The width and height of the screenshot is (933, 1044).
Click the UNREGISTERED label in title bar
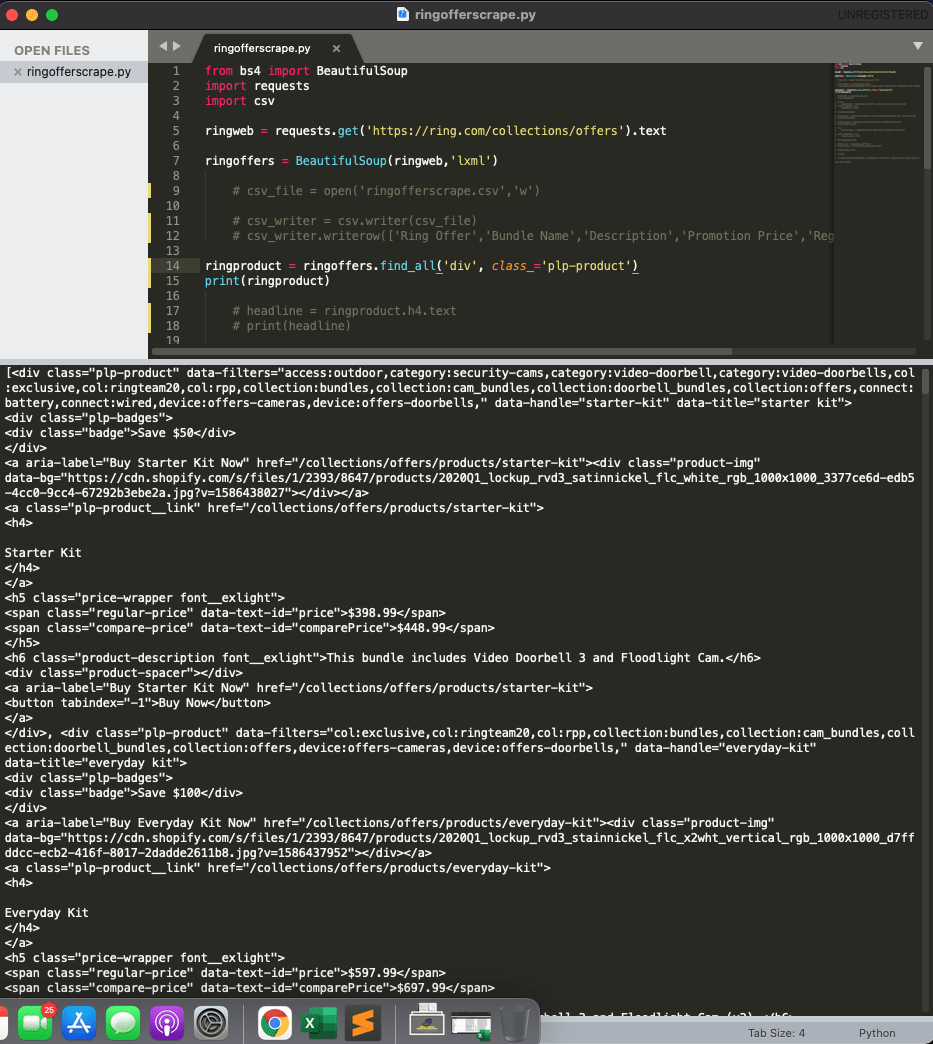point(882,15)
